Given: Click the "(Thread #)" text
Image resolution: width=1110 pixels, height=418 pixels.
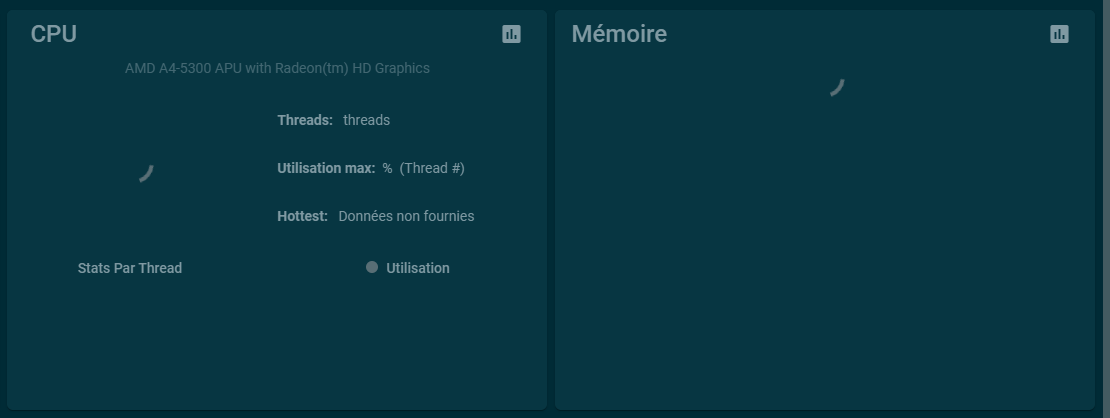Looking at the screenshot, I should (x=432, y=168).
